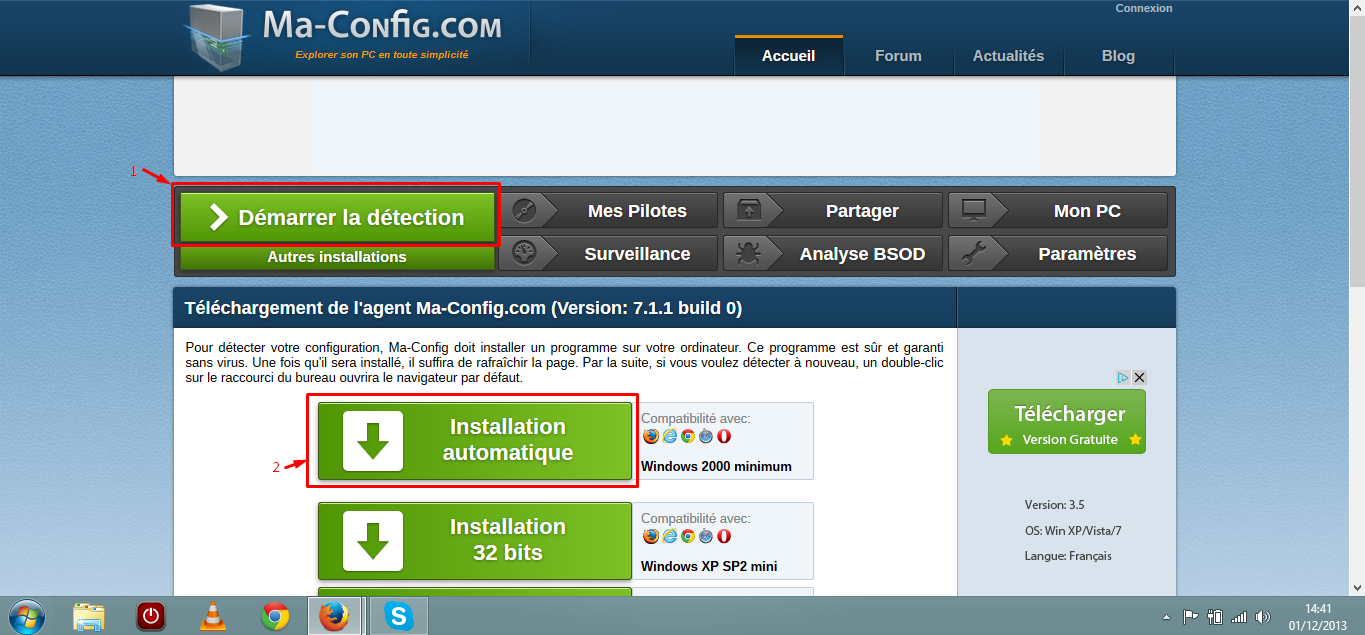The height and width of the screenshot is (635, 1365).
Task: Open the Windows Start menu
Action: tap(25, 616)
